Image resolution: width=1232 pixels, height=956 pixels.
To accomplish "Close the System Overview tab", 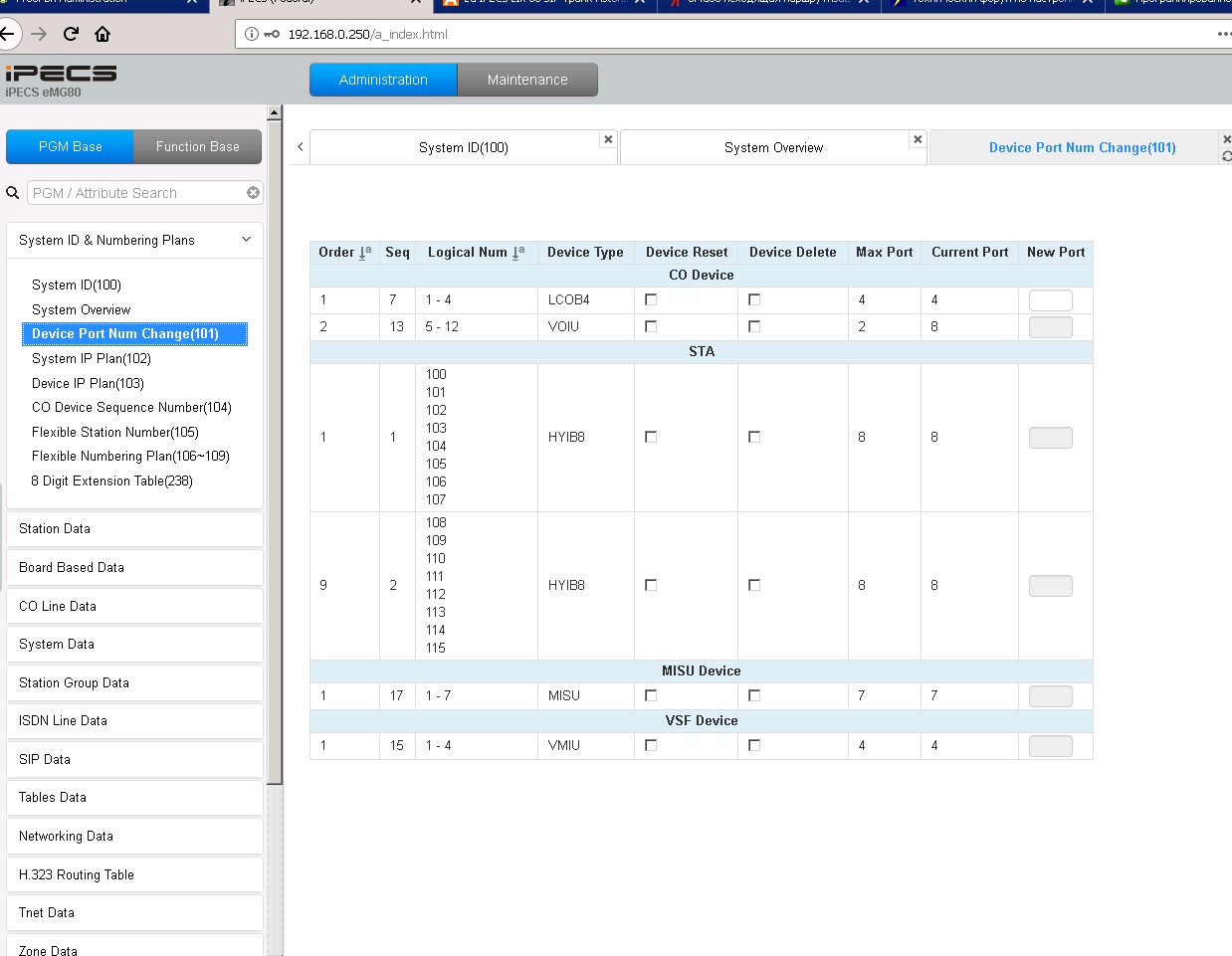I will (x=918, y=139).
